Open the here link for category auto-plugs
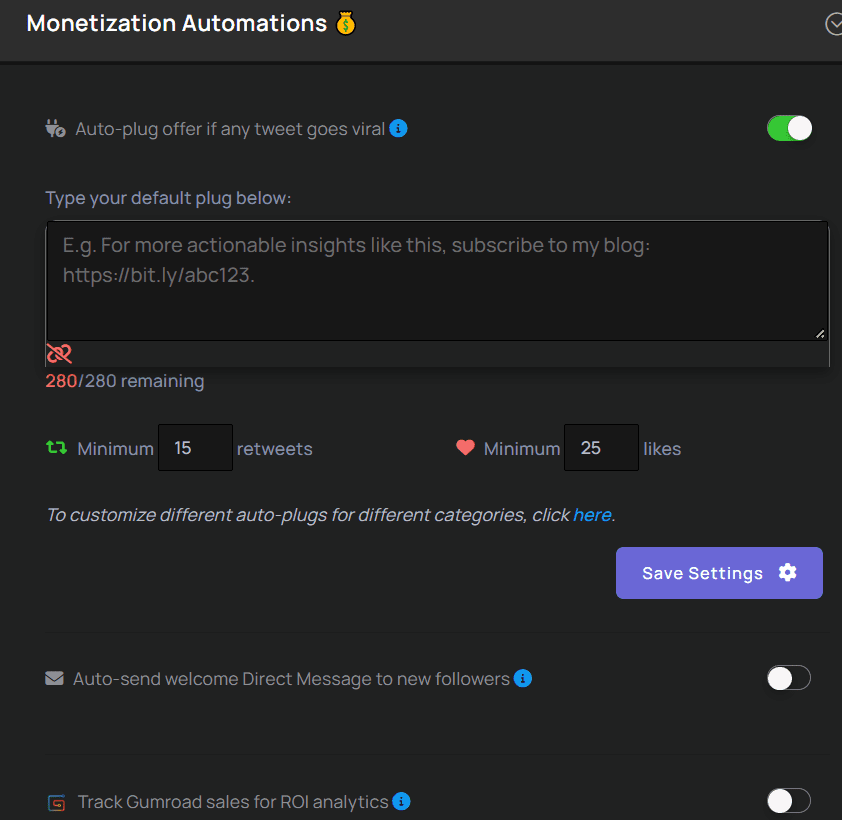Image resolution: width=842 pixels, height=820 pixels. pyautogui.click(x=592, y=514)
